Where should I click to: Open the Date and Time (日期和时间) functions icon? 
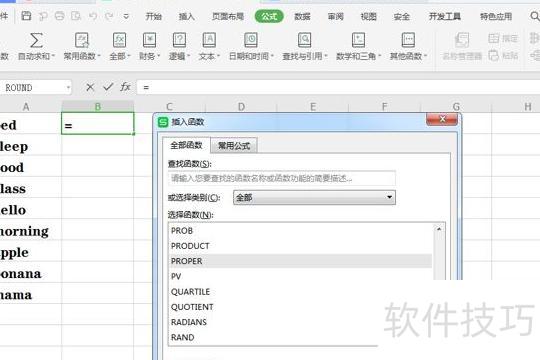[251, 40]
